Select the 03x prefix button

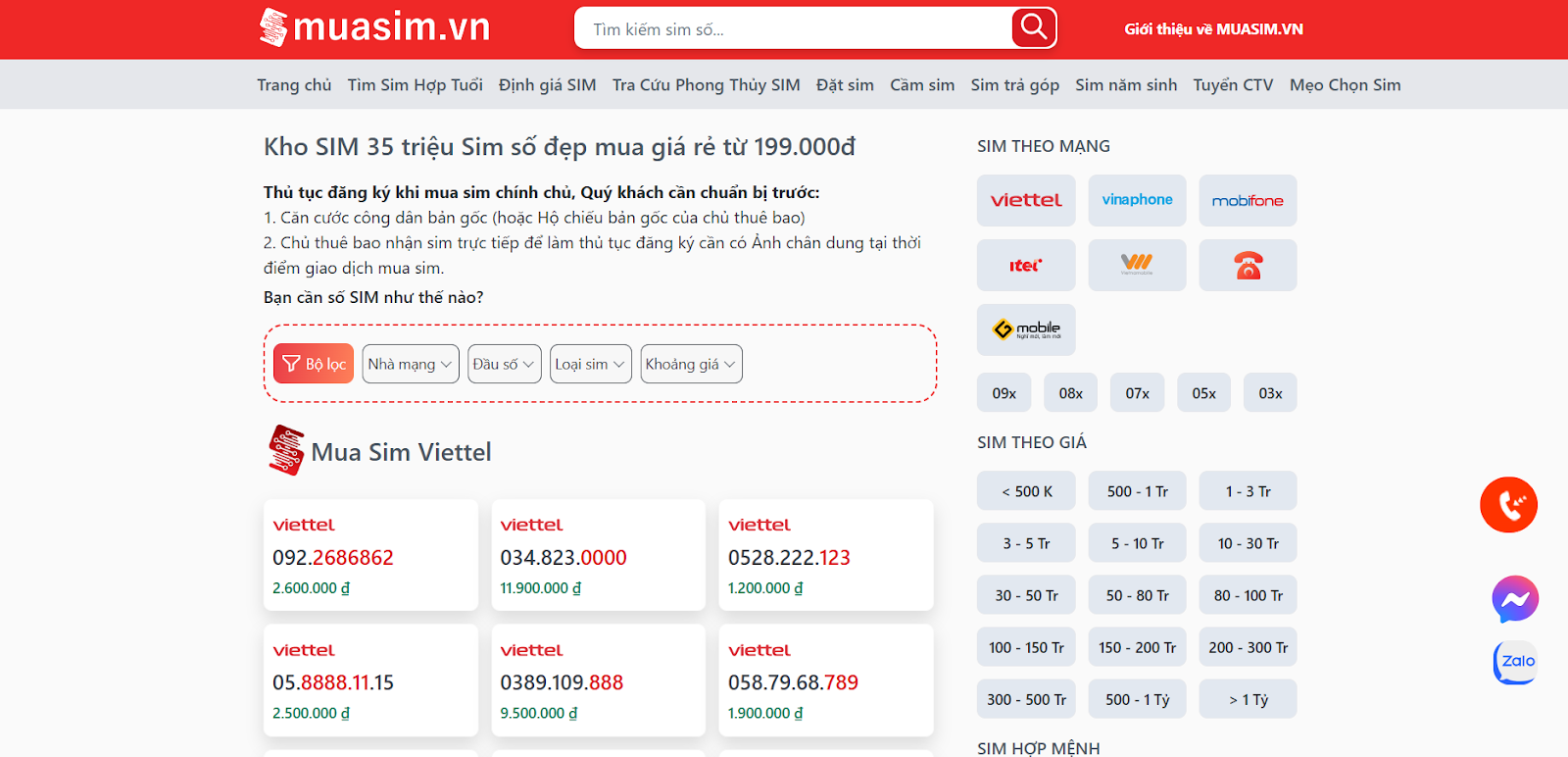[1271, 393]
